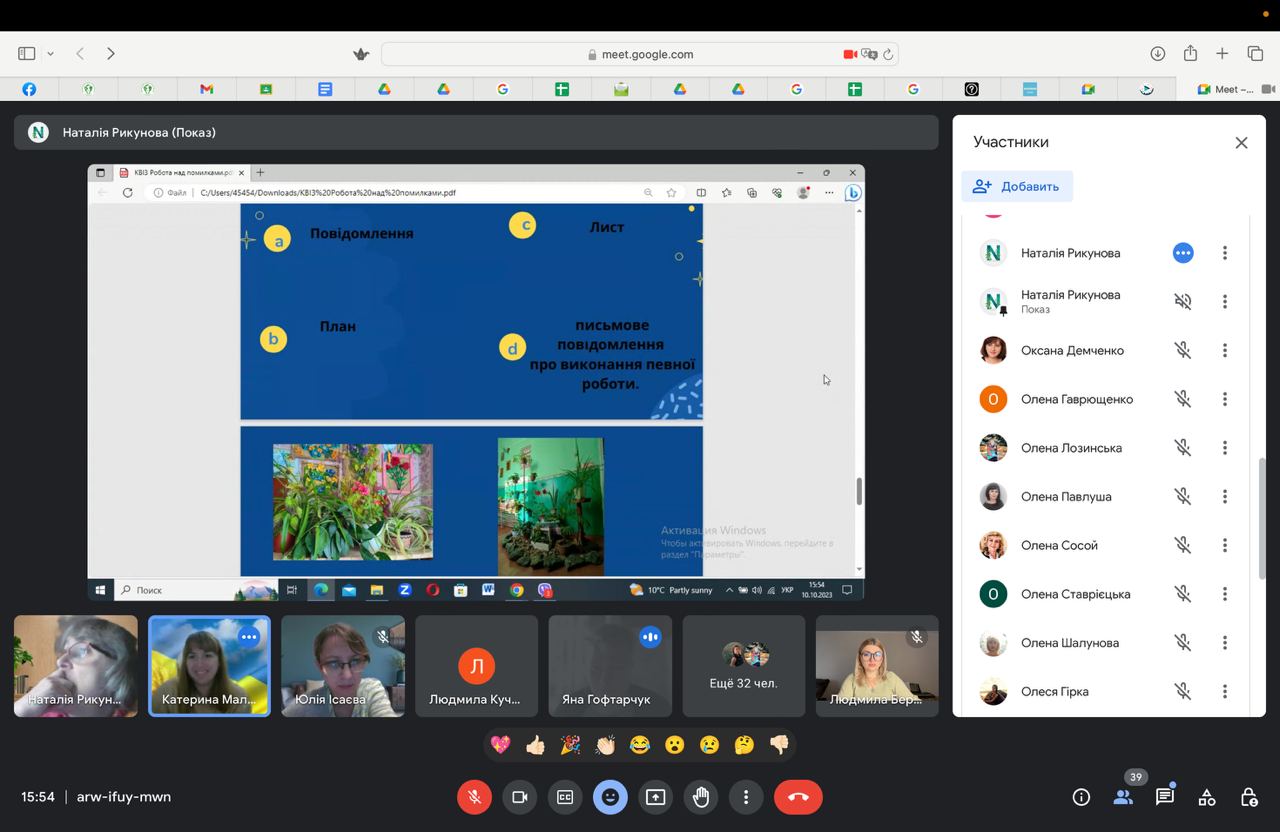Switch to the Facebook tab
The height and width of the screenshot is (832, 1280).
(29, 89)
